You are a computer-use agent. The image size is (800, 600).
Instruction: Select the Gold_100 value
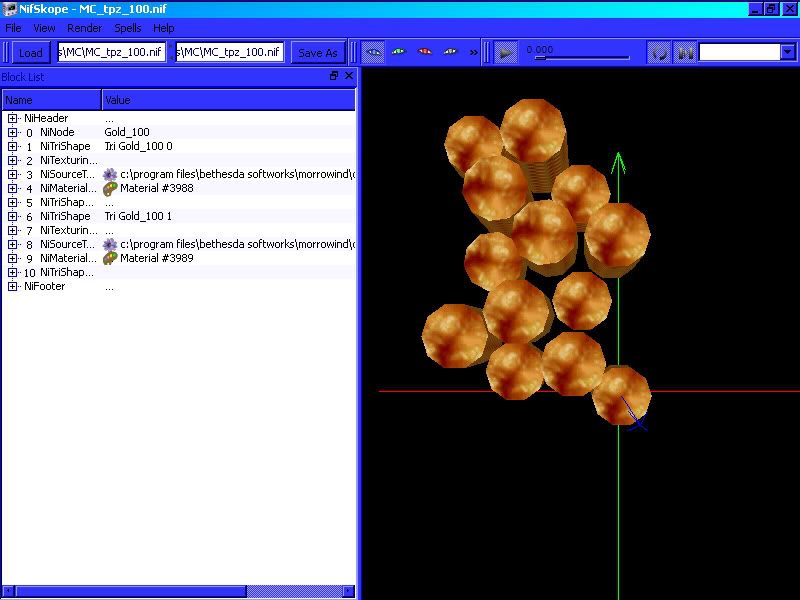point(127,132)
